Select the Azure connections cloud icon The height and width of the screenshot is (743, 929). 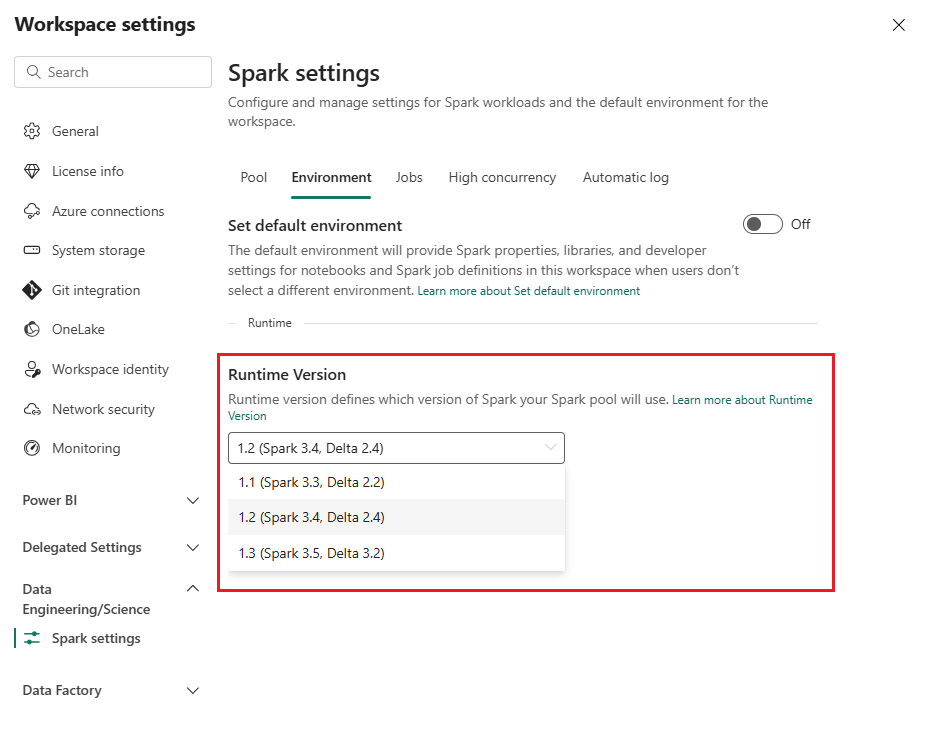(x=32, y=211)
